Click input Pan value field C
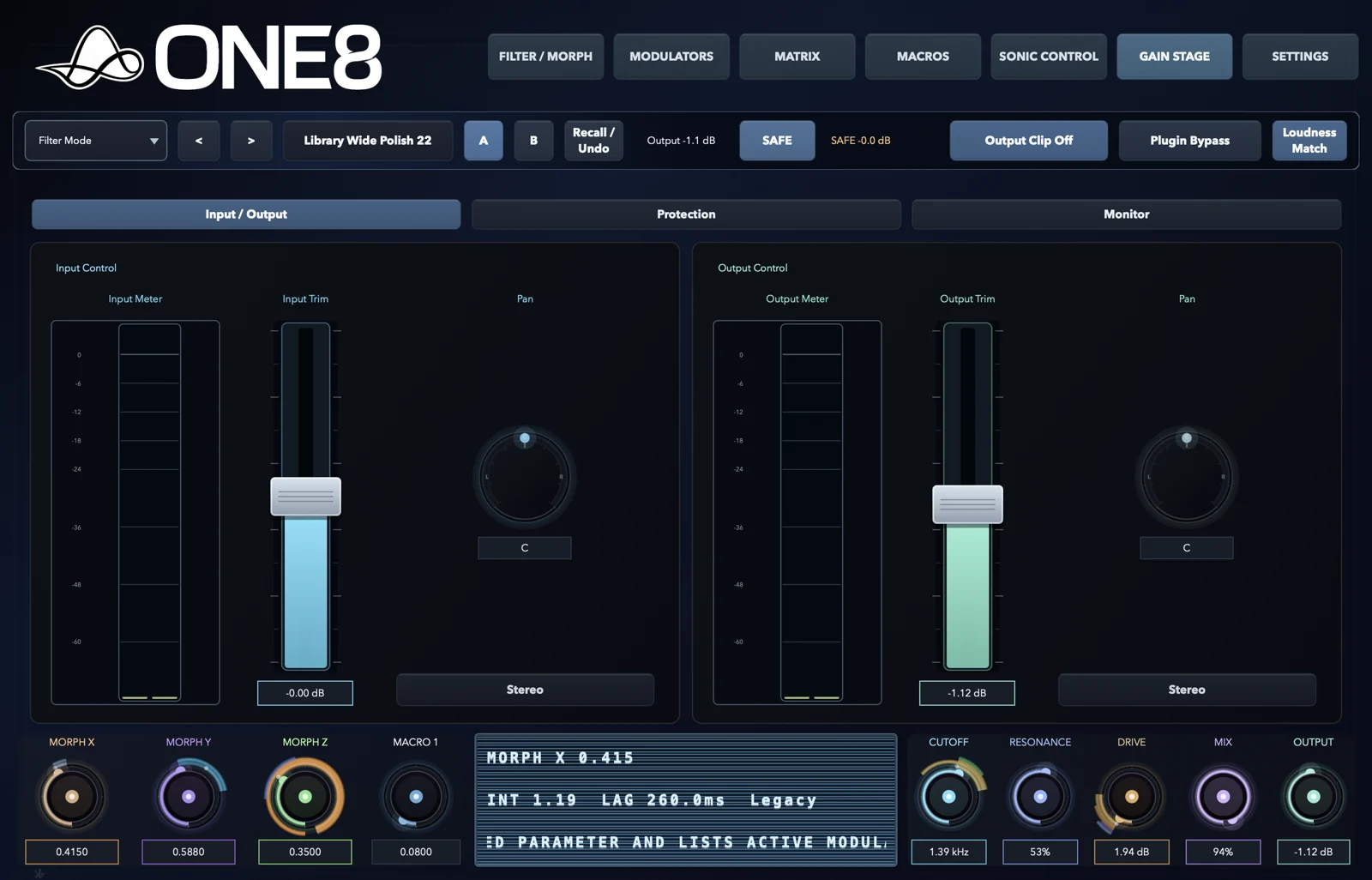The width and height of the screenshot is (1372, 880). [x=525, y=548]
